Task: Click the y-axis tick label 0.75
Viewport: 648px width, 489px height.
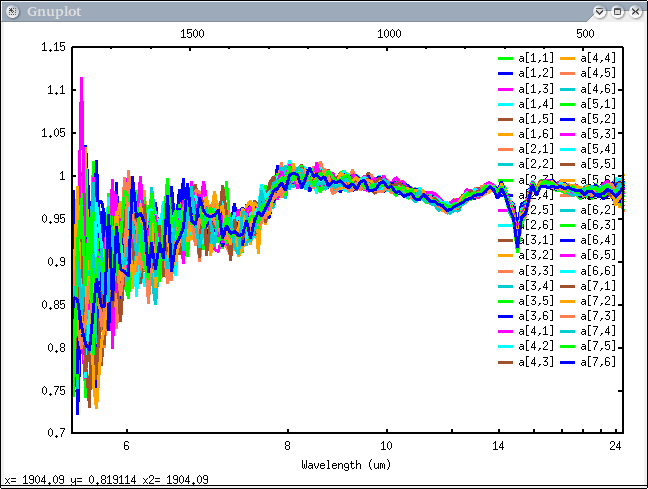Action: point(53,391)
